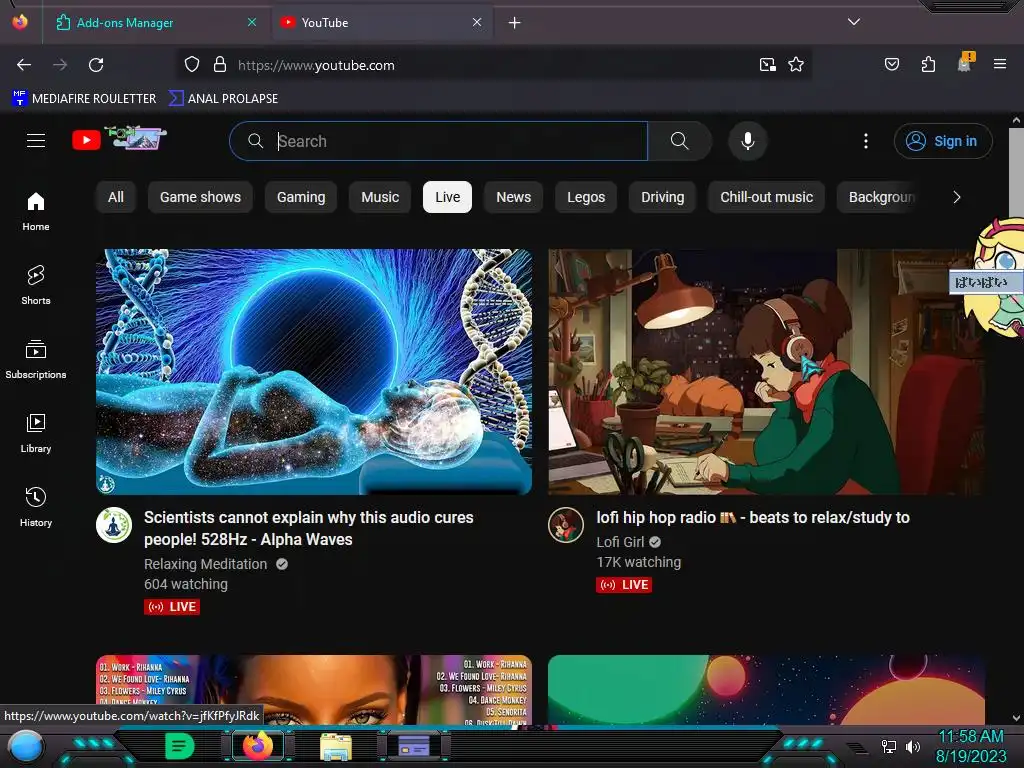Click the volume speaker tray icon
Viewport: 1024px width, 768px height.
pyautogui.click(x=913, y=746)
